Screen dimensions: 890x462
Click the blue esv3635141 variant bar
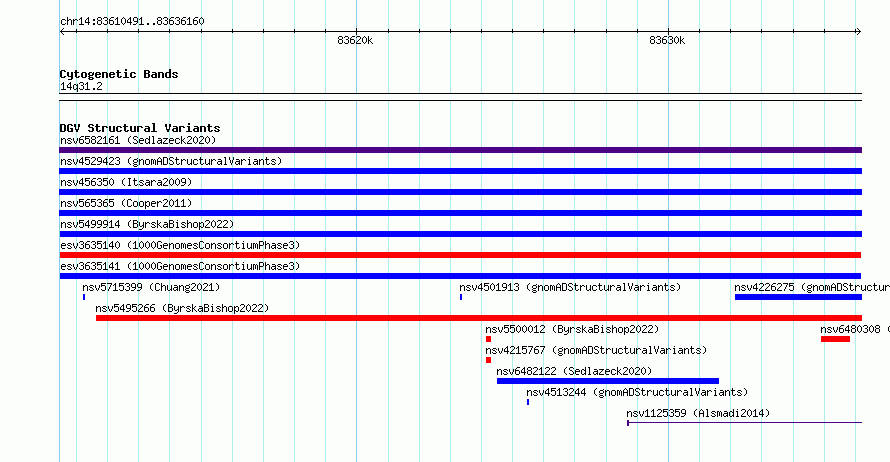(x=460, y=276)
